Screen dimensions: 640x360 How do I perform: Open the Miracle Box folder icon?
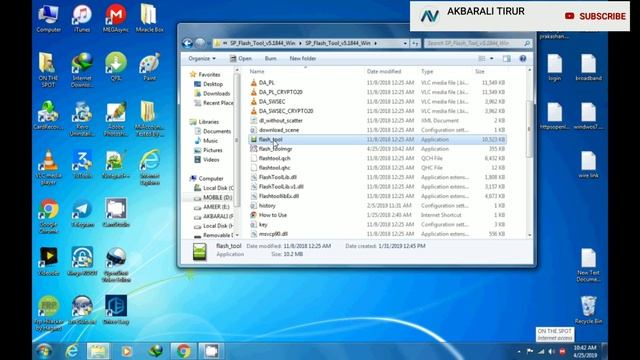tap(149, 18)
